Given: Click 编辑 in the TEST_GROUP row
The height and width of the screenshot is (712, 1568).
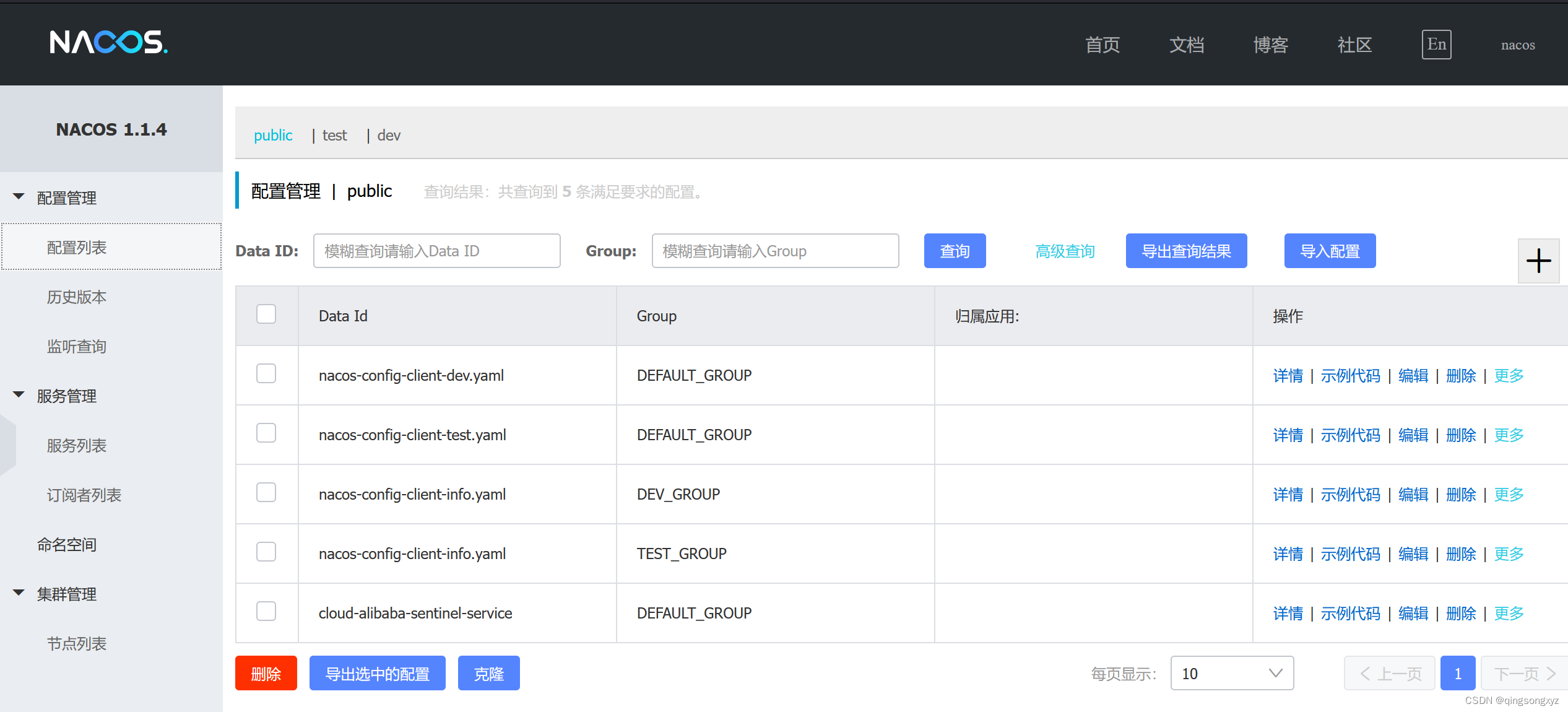Looking at the screenshot, I should pyautogui.click(x=1413, y=554).
